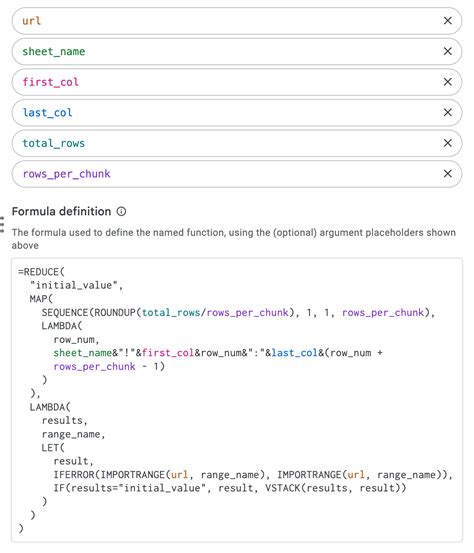Select the url argument chip
This screenshot has width=474, height=553.
[x=237, y=21]
